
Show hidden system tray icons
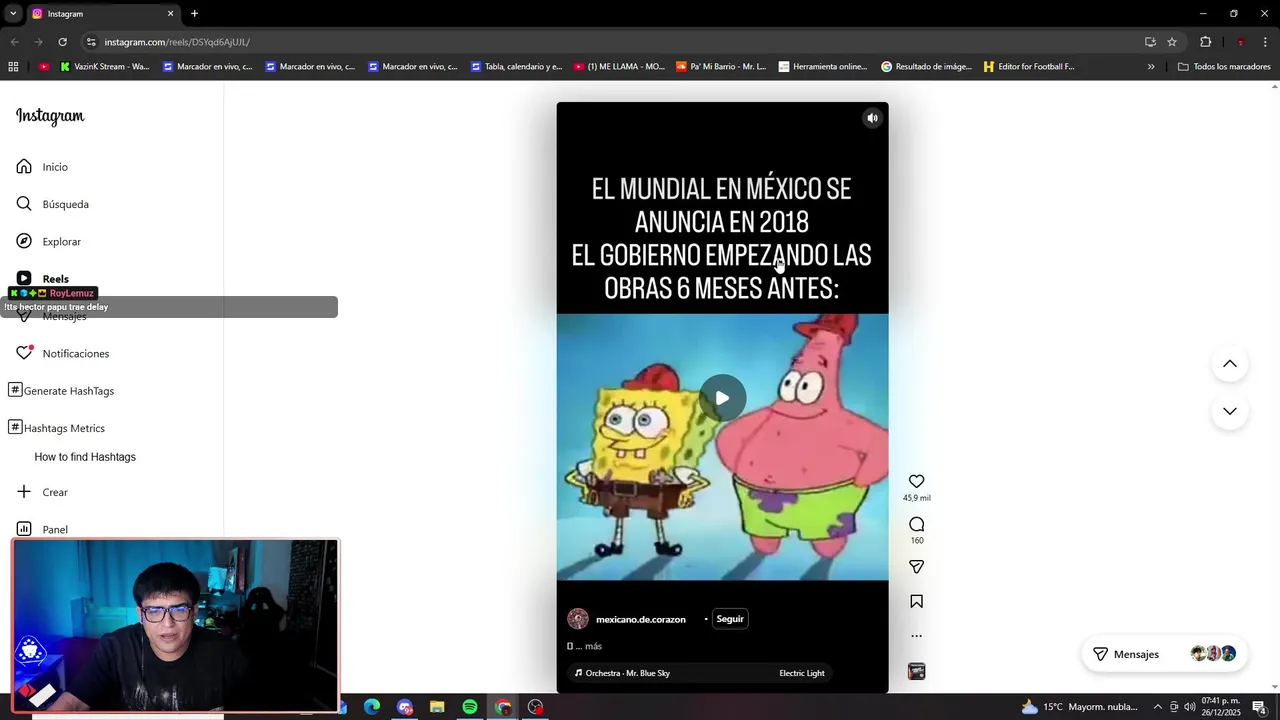tap(1158, 707)
